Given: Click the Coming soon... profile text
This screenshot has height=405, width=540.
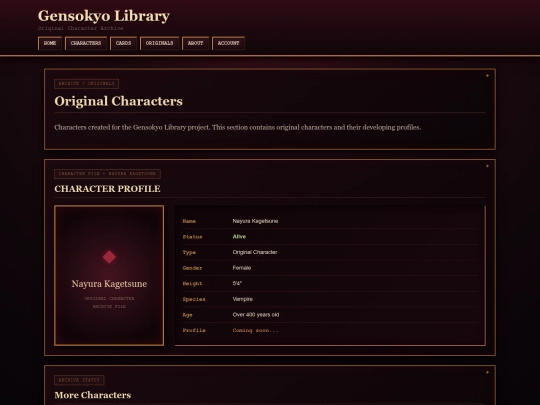Looking at the screenshot, I should [256, 330].
